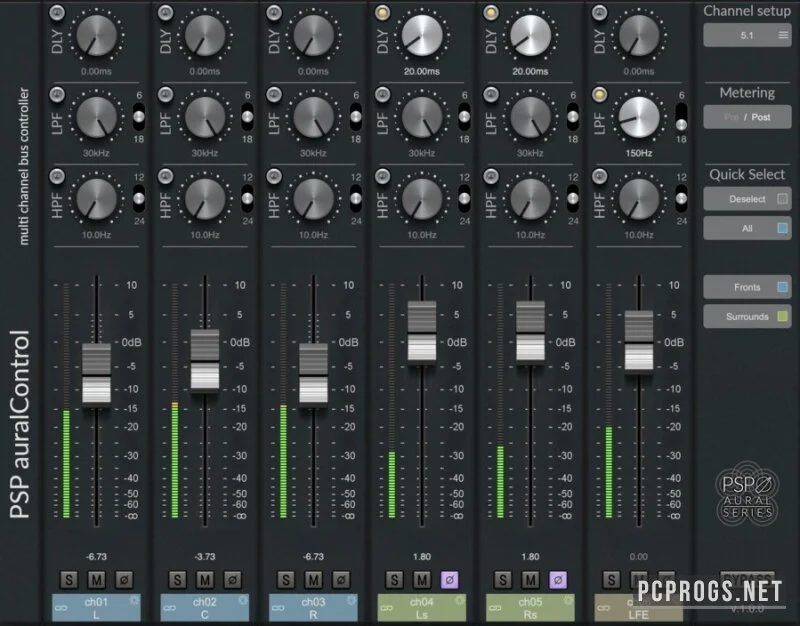Open settings gear on ch05 label

pos(568,600)
